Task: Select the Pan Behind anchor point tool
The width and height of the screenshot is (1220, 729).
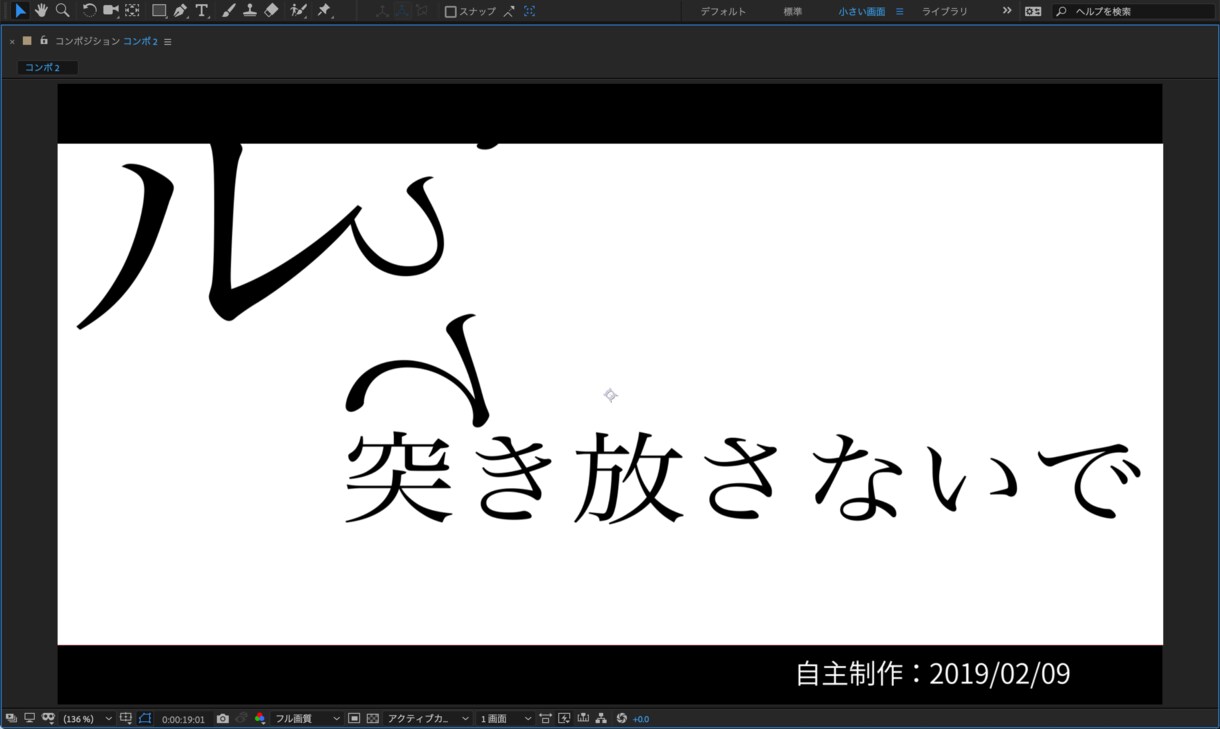Action: [x=132, y=11]
